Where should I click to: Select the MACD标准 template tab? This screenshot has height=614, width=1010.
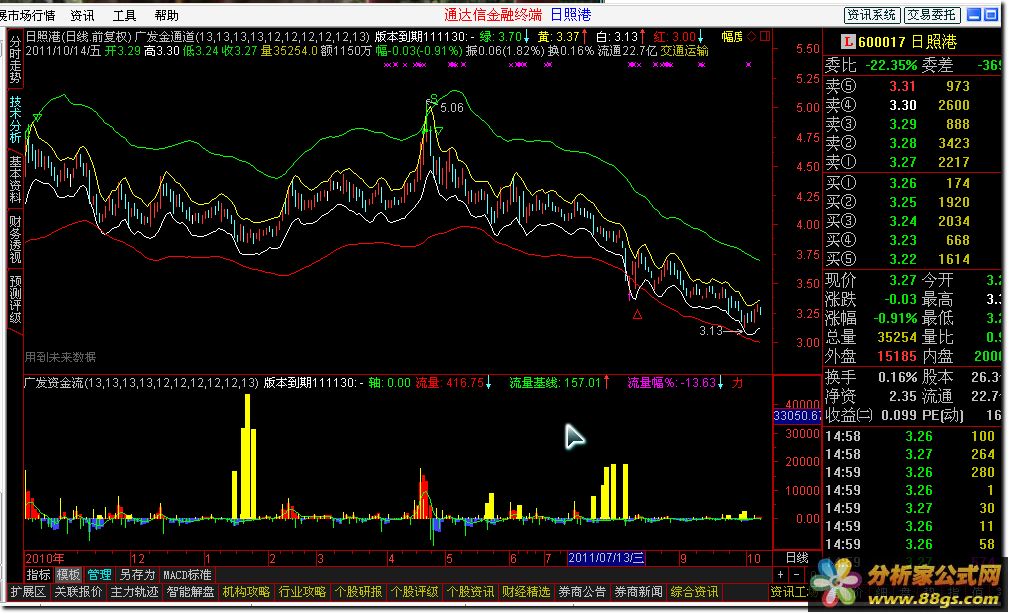coord(187,575)
